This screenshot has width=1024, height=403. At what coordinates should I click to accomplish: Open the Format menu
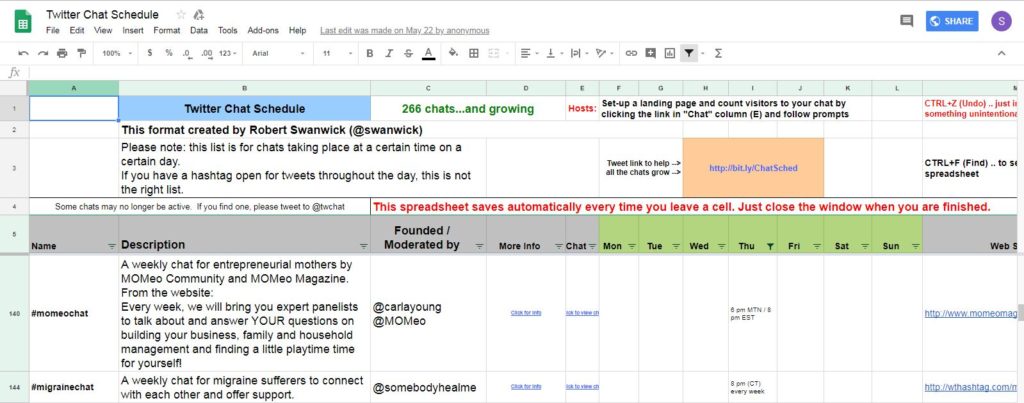167,30
